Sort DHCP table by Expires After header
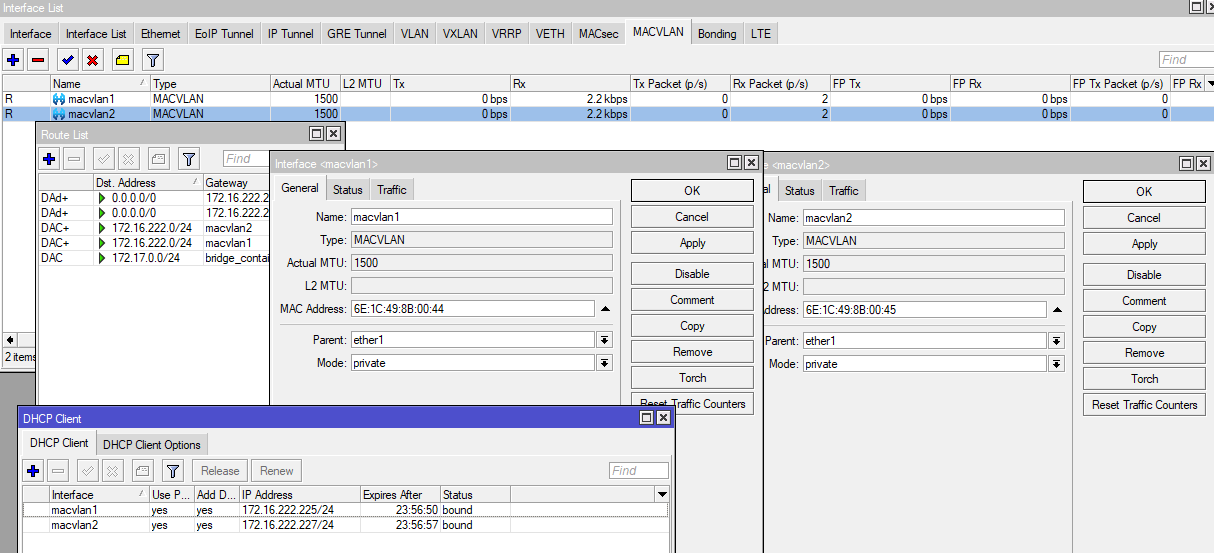 401,495
